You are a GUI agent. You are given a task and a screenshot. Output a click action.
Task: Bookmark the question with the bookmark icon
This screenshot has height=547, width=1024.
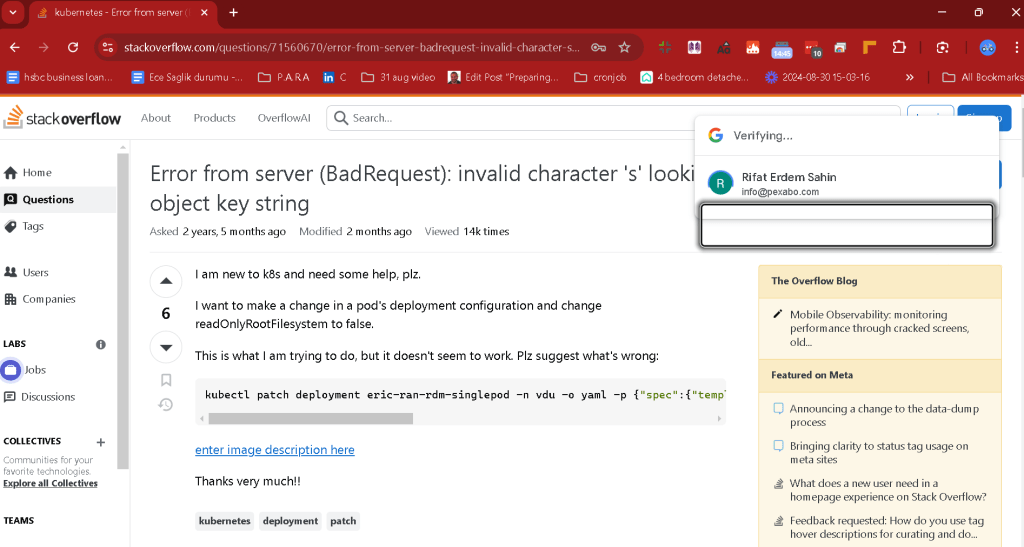166,380
